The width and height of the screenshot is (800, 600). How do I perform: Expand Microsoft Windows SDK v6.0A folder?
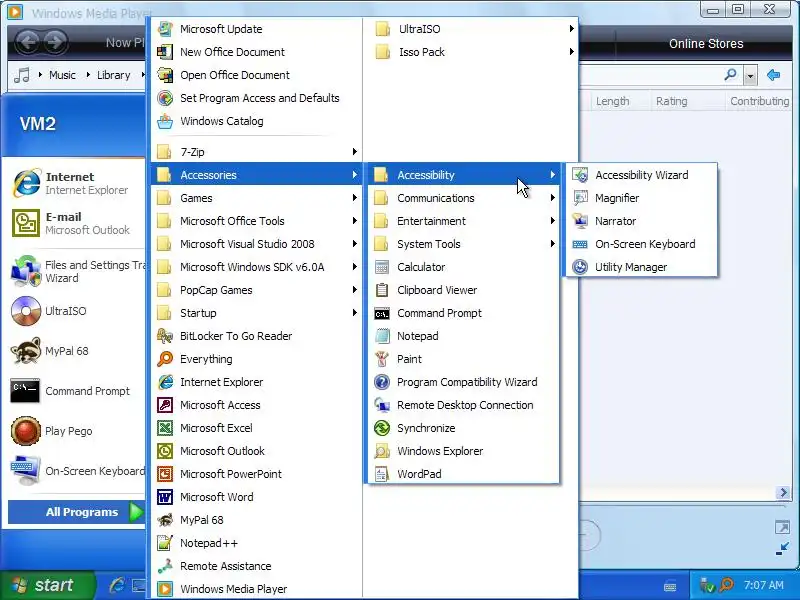click(x=257, y=267)
